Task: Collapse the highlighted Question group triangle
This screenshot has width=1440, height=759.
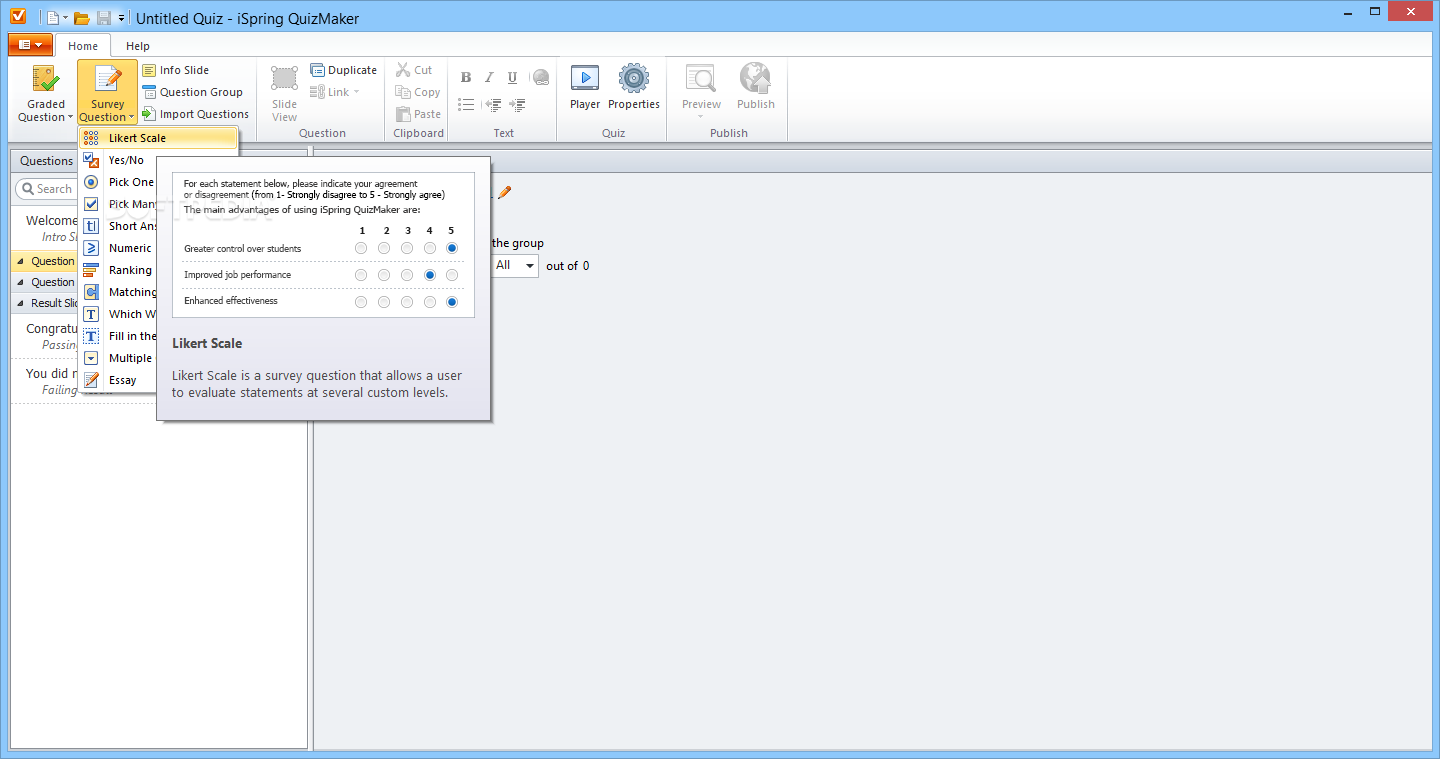Action: [21, 261]
